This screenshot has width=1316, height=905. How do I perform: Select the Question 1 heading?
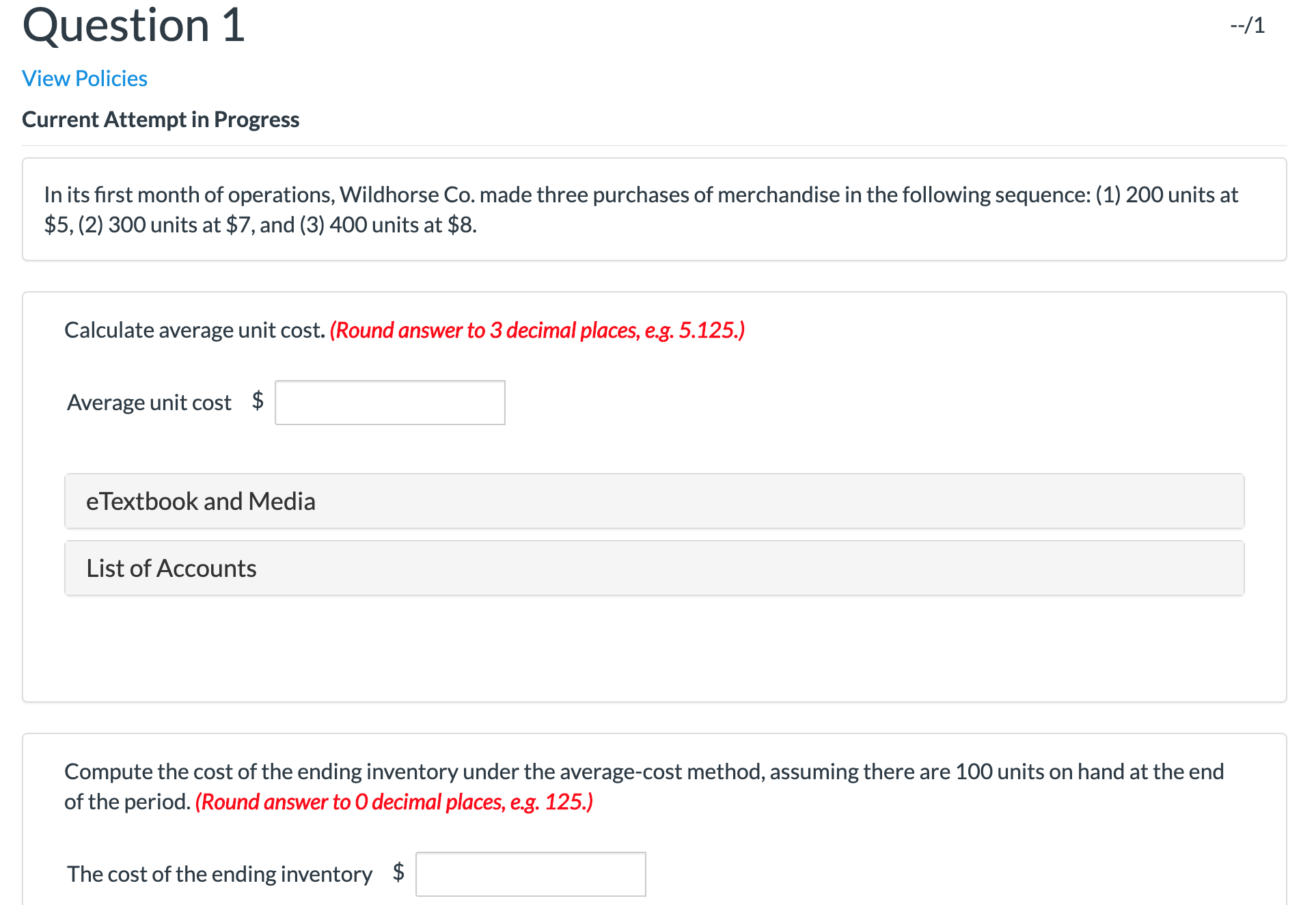[x=133, y=26]
